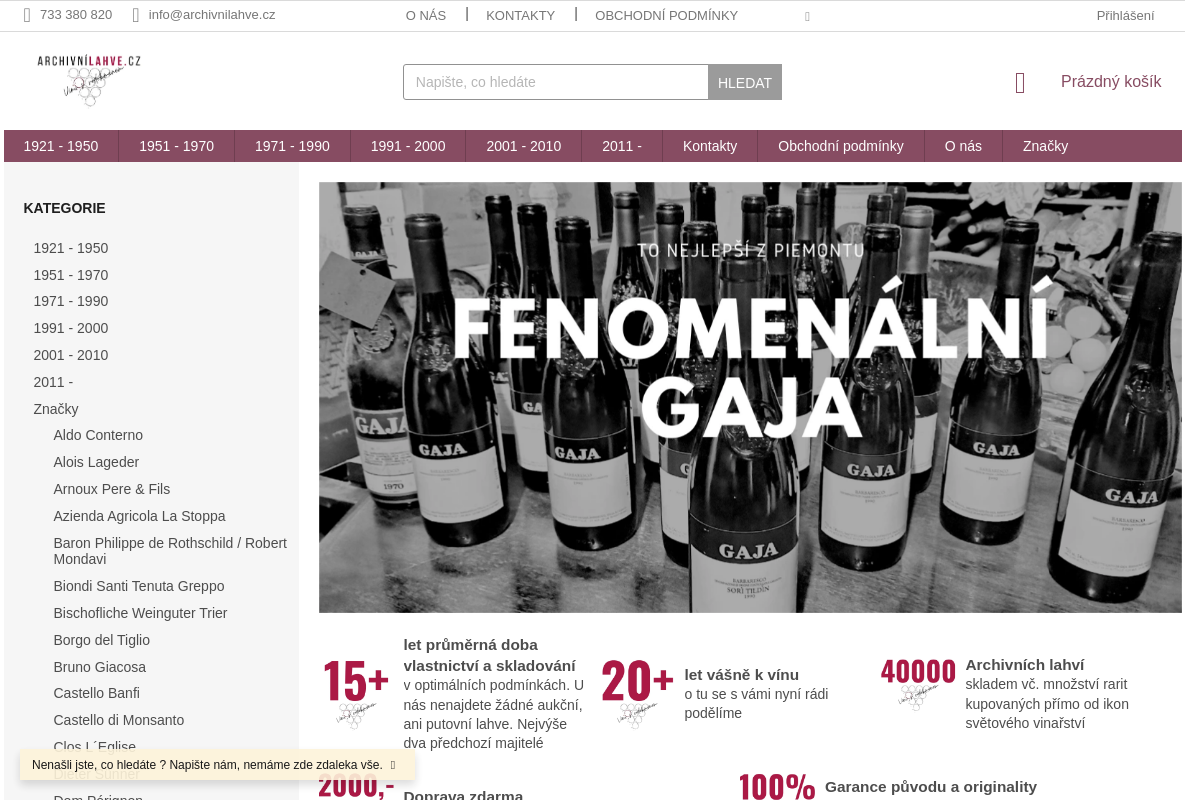Open the Přihlášení login link
1200x800 pixels.
click(1125, 15)
